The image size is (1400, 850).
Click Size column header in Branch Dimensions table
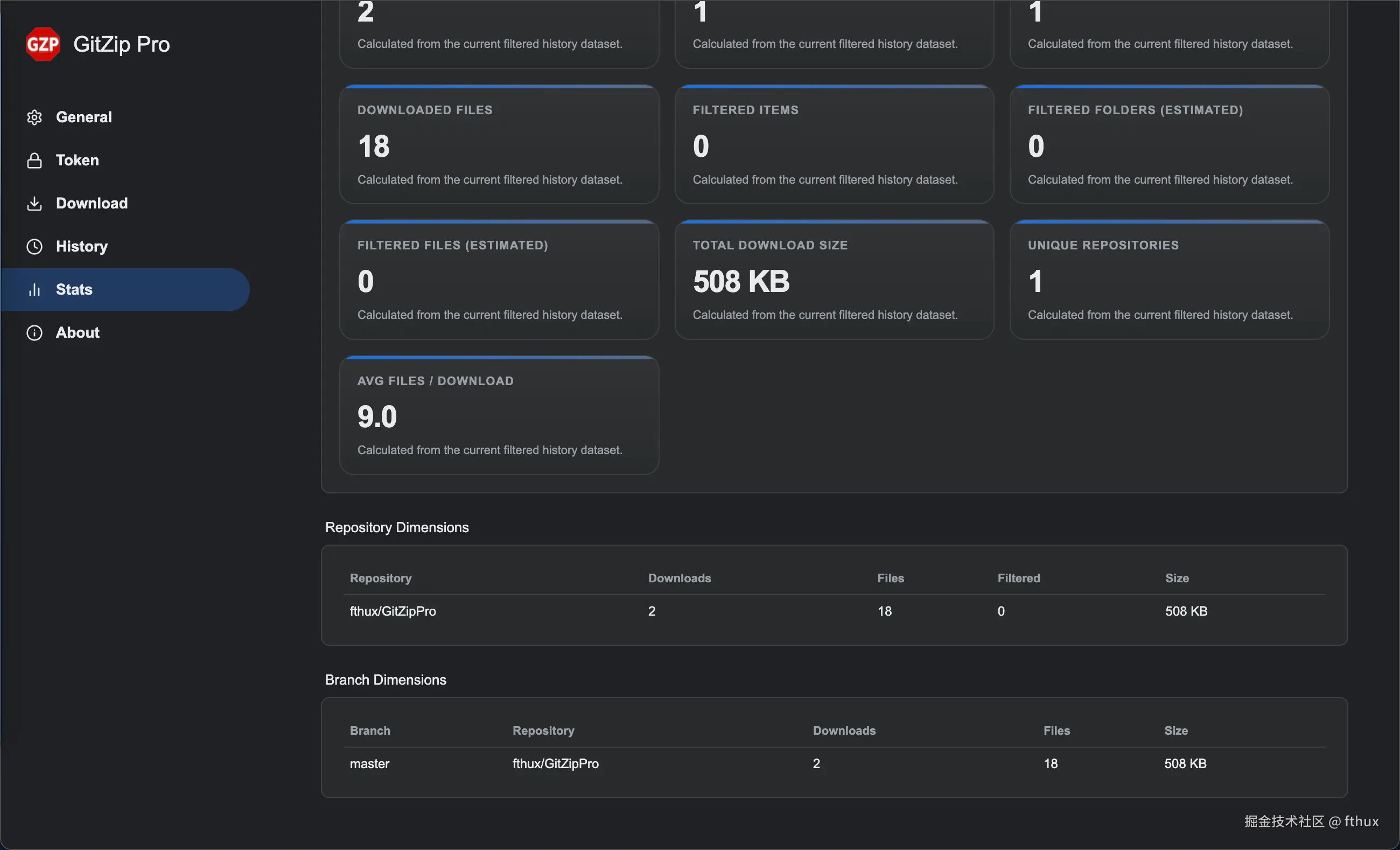point(1176,730)
